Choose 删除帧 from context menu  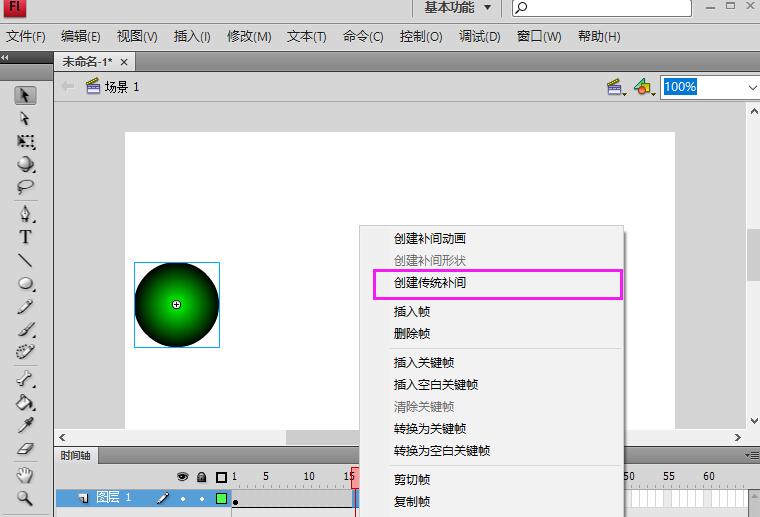[491, 333]
